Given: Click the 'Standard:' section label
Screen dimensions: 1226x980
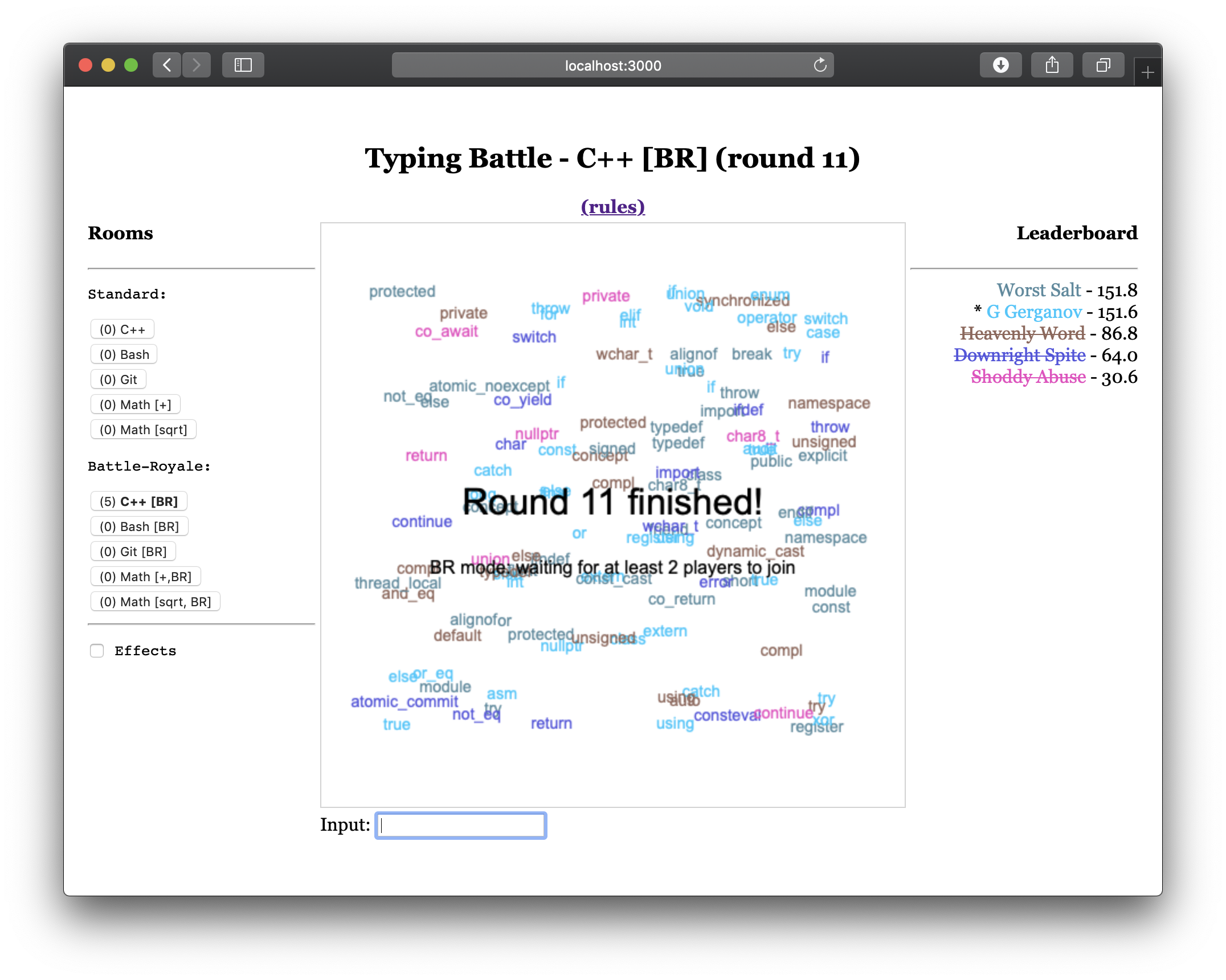Looking at the screenshot, I should tap(127, 294).
